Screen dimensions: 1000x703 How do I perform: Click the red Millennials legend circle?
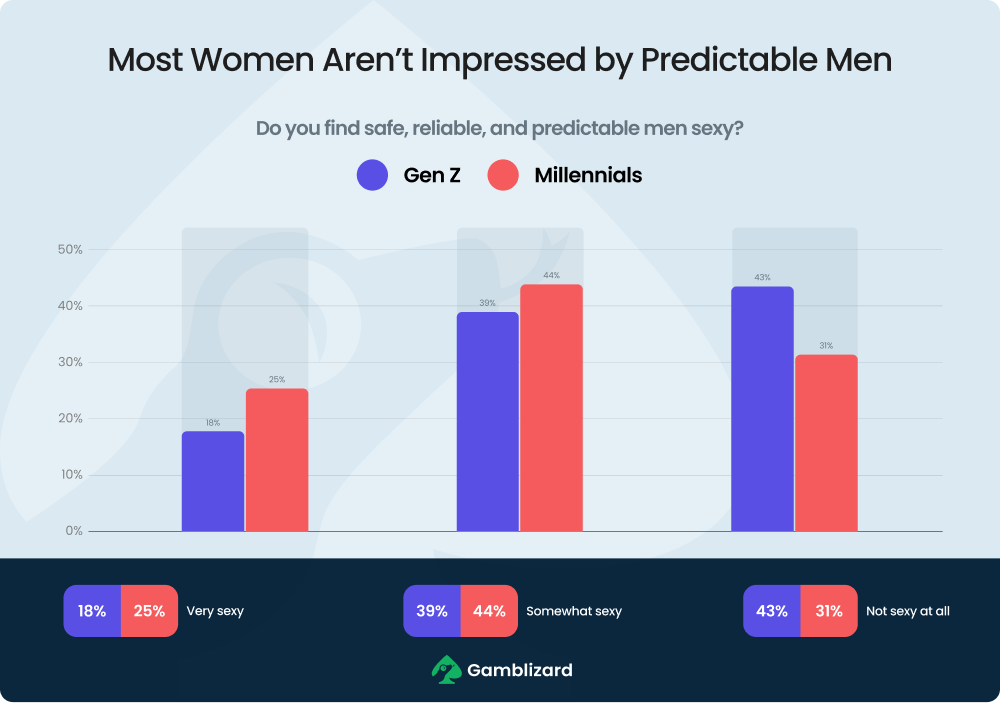pyautogui.click(x=503, y=175)
